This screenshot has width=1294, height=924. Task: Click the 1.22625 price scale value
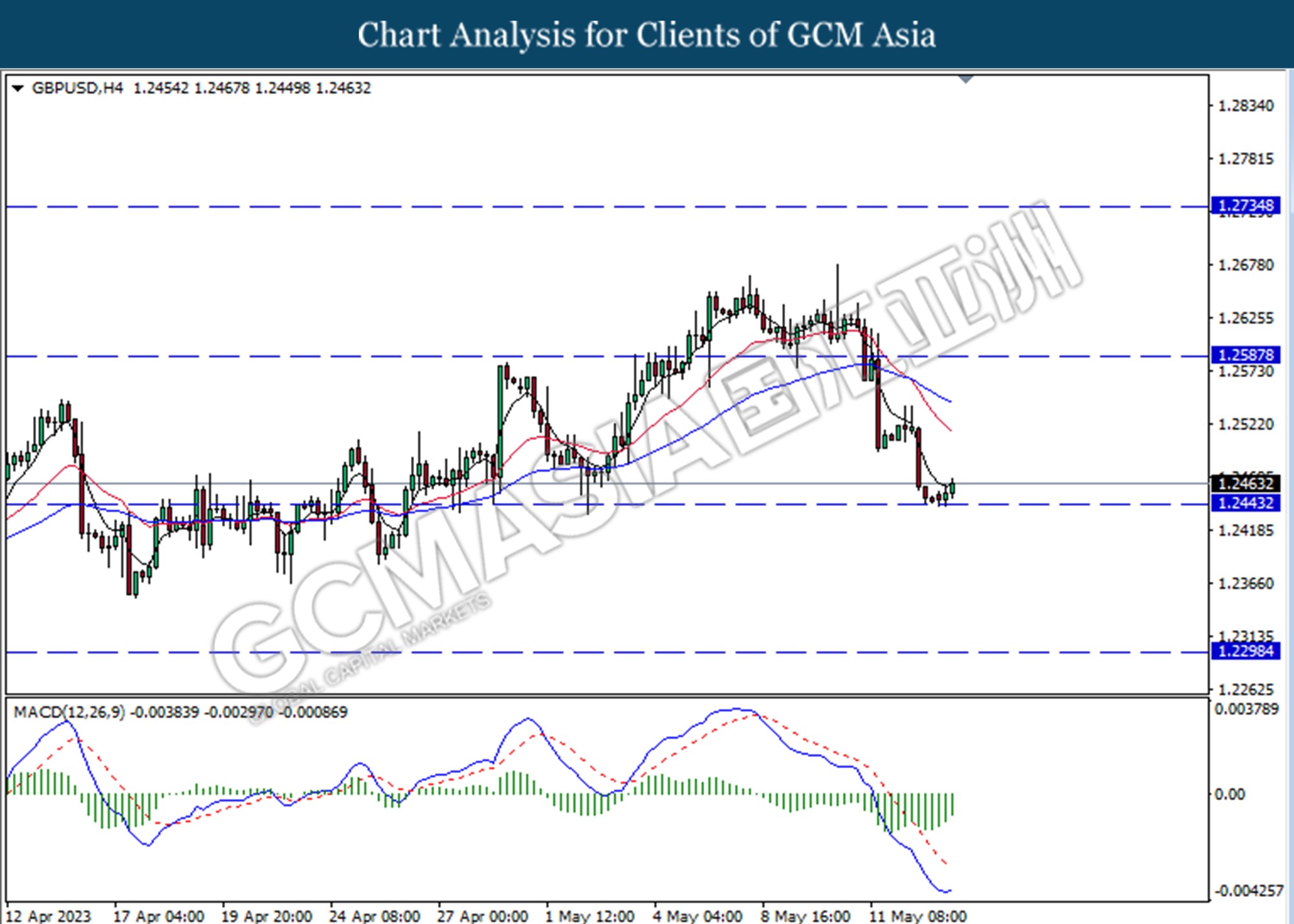click(1246, 689)
